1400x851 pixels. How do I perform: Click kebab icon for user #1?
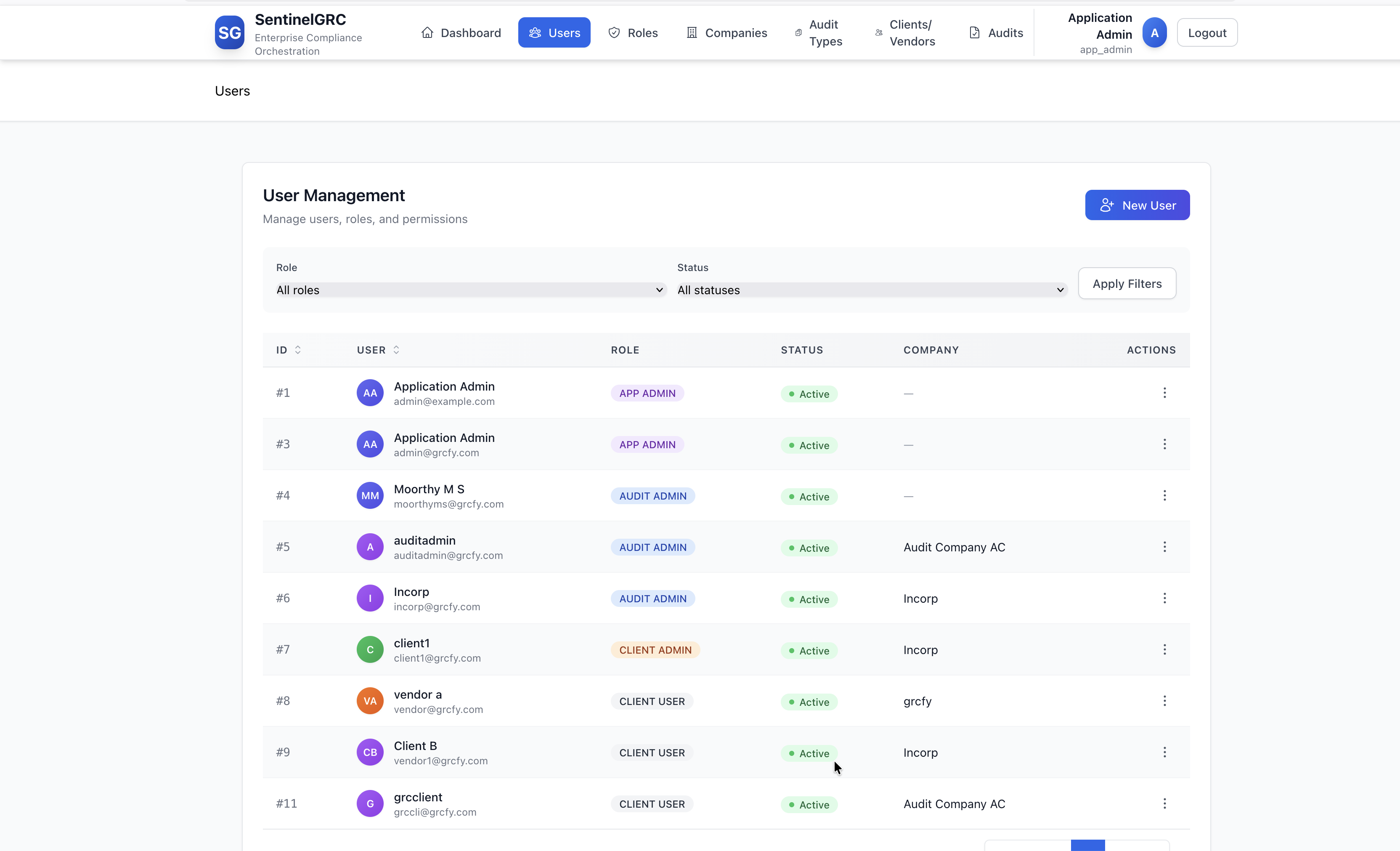coord(1164,393)
